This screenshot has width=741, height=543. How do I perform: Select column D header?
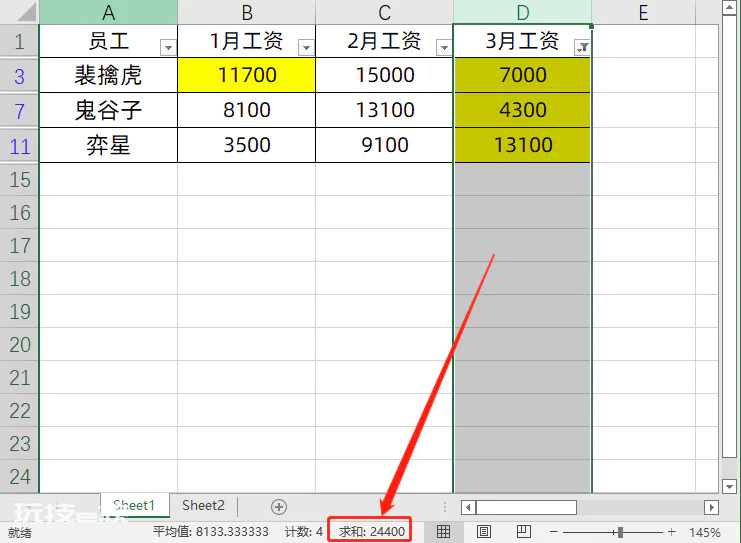[523, 12]
